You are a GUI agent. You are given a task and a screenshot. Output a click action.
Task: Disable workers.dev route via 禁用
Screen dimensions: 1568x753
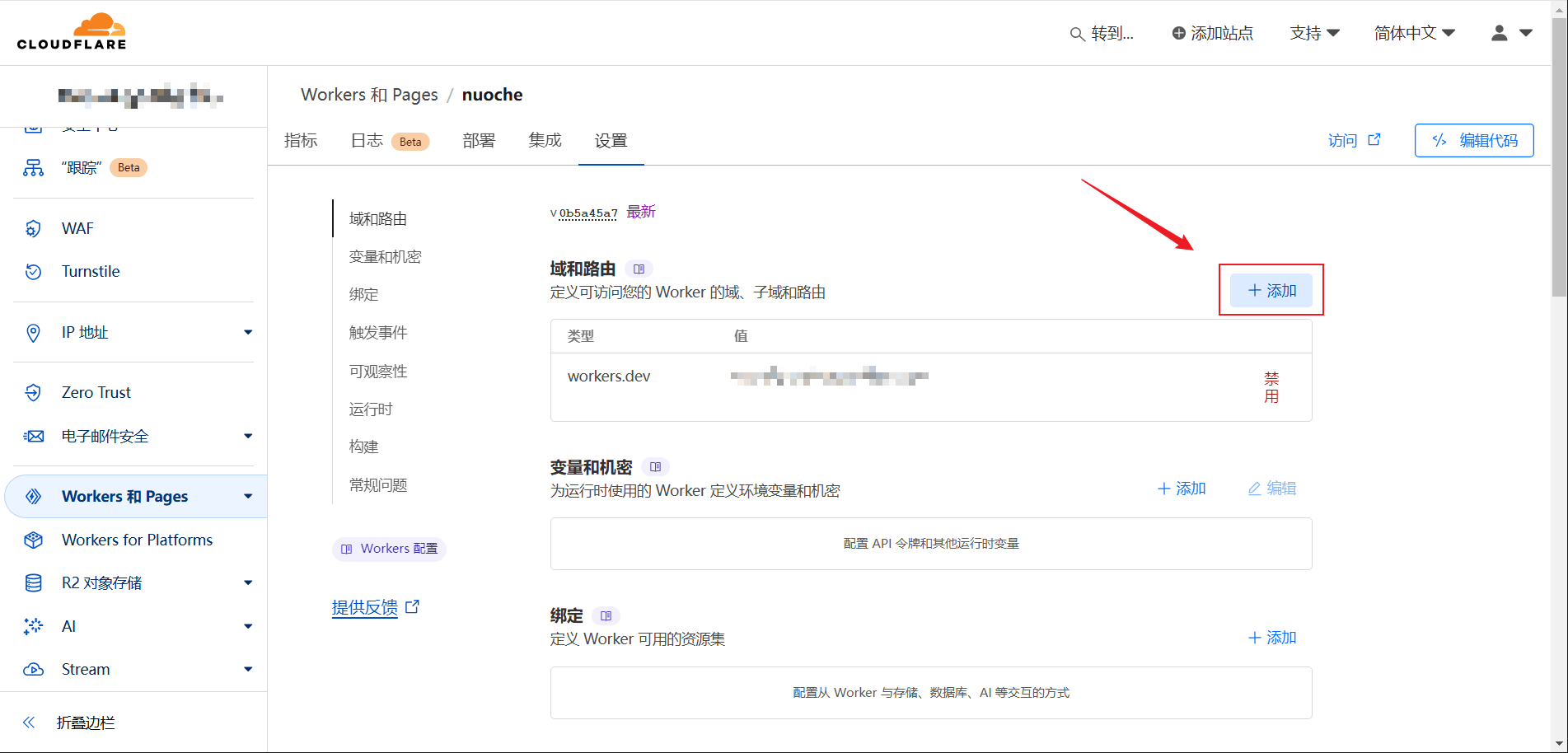pos(1271,387)
